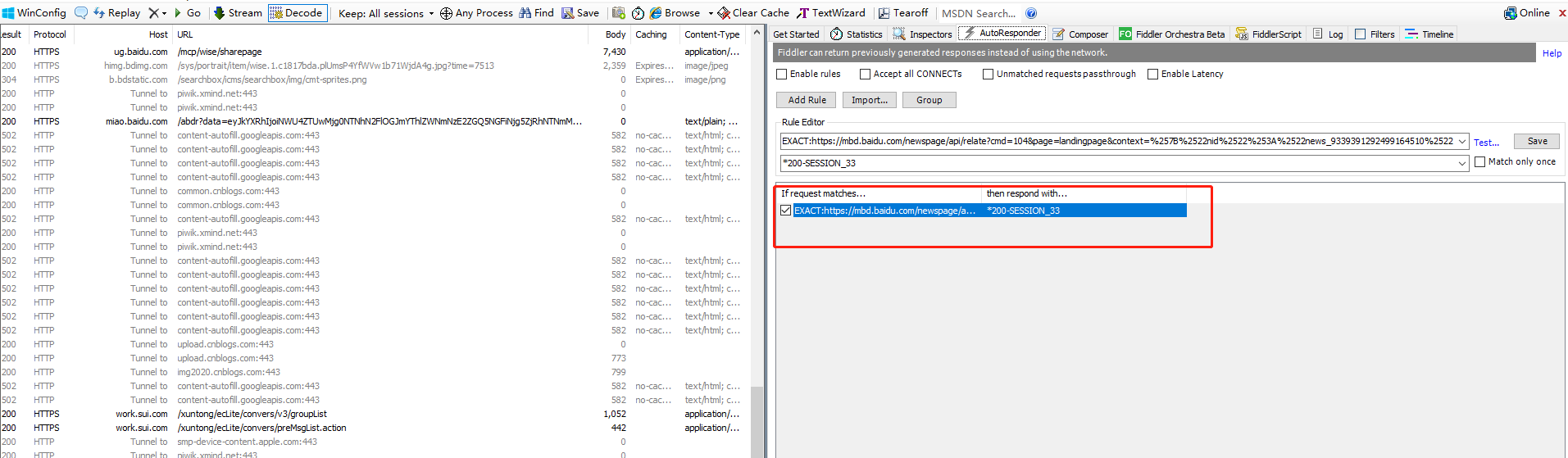
Task: Select the /mcp/wise/sharepage session row
Action: [374, 52]
